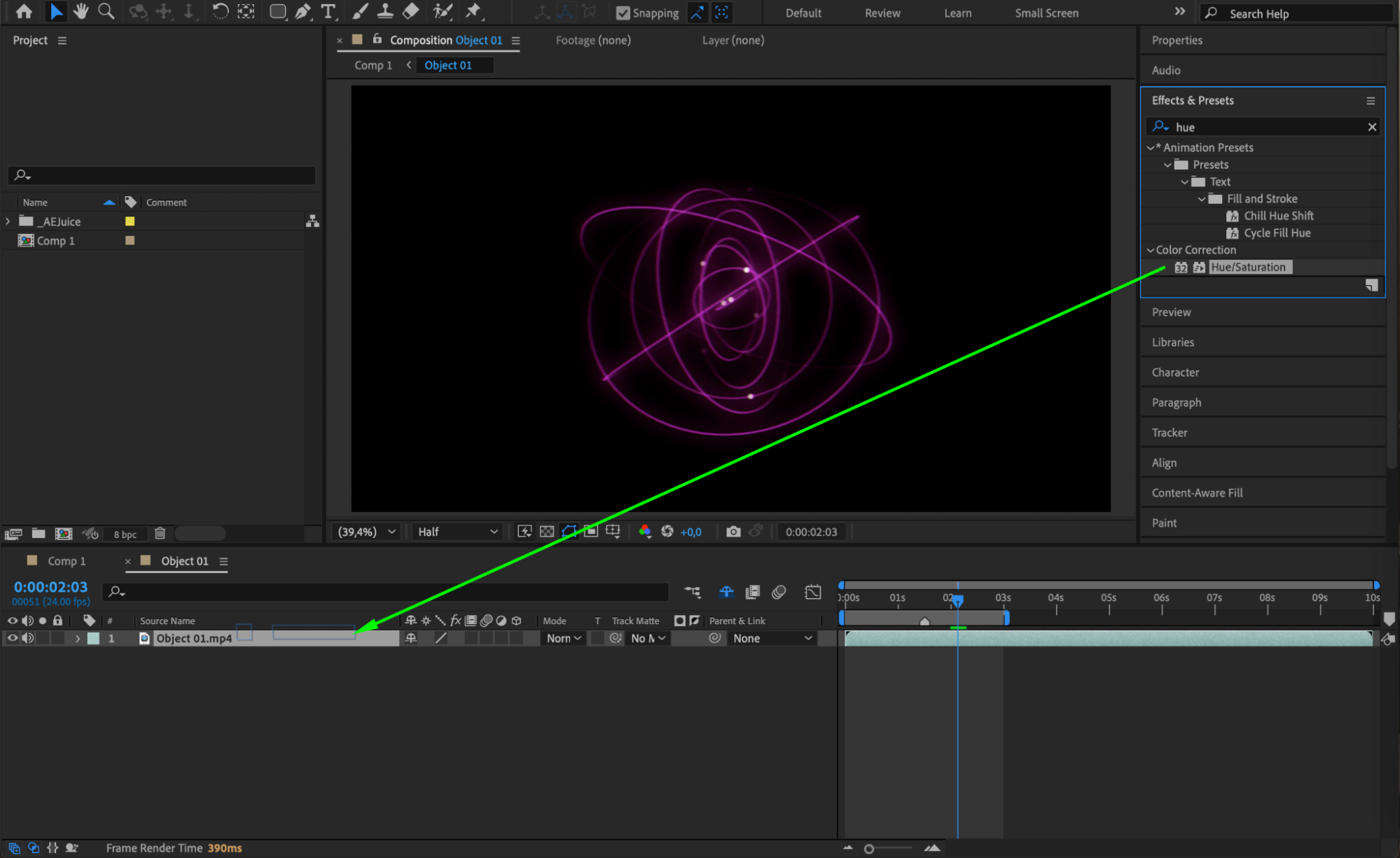This screenshot has width=1400, height=858.
Task: Select the Puppet Pin tool
Action: (473, 11)
